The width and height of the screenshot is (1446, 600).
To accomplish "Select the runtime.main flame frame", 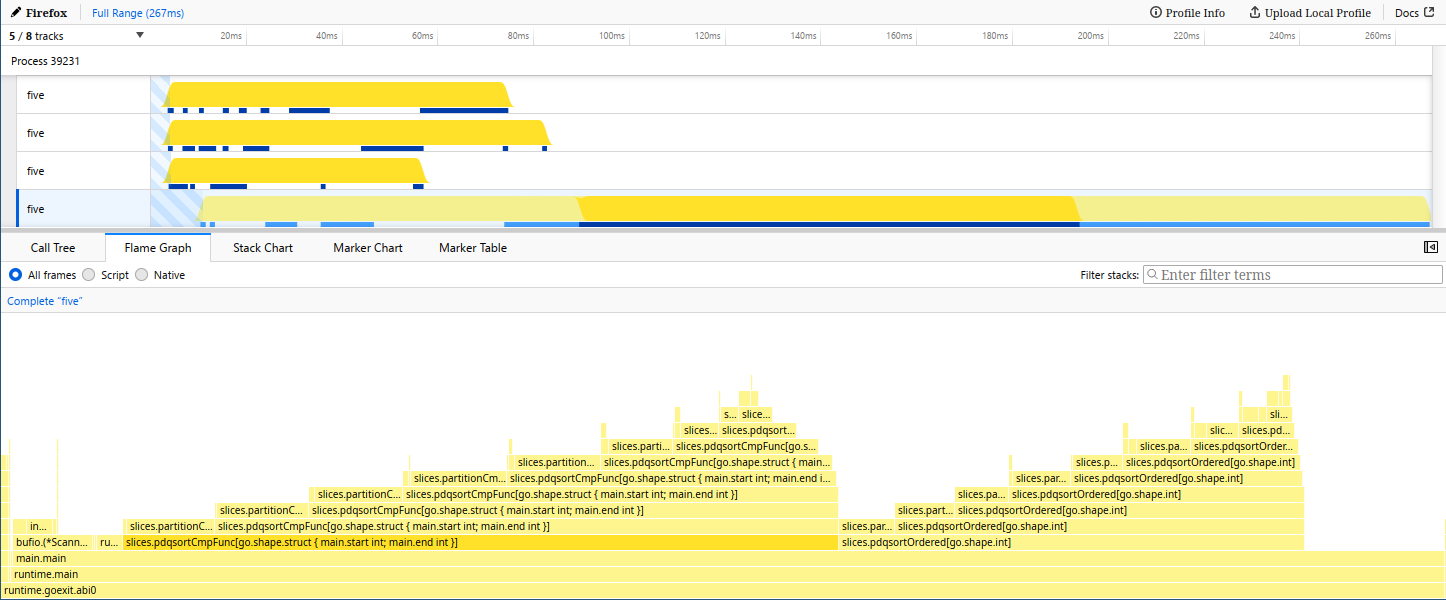I will point(727,574).
